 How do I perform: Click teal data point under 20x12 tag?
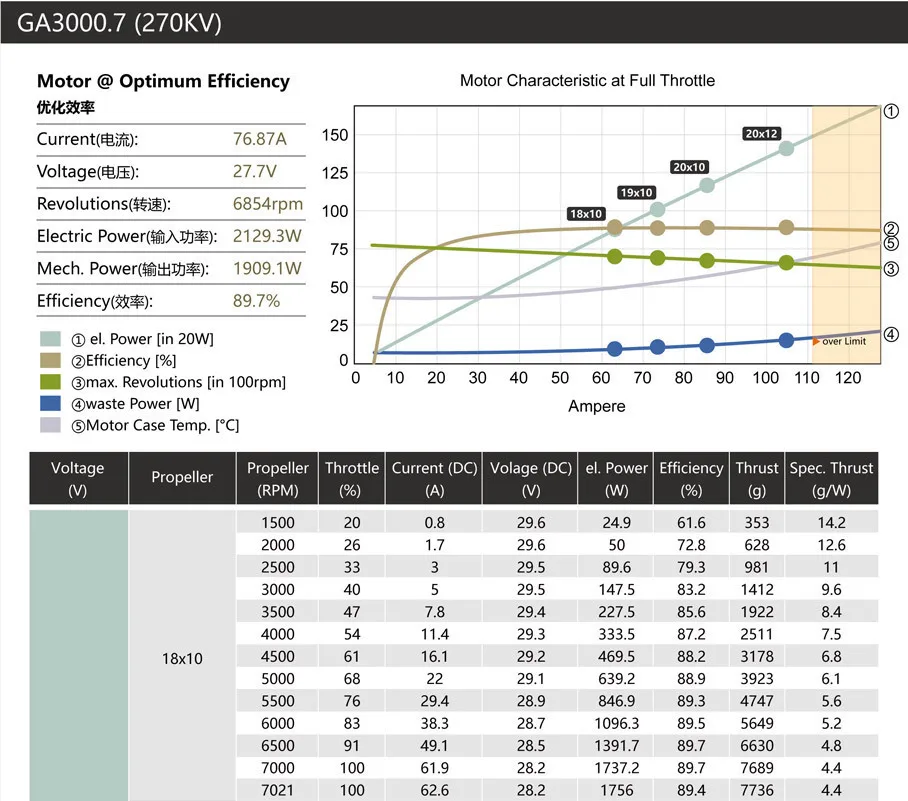point(786,148)
